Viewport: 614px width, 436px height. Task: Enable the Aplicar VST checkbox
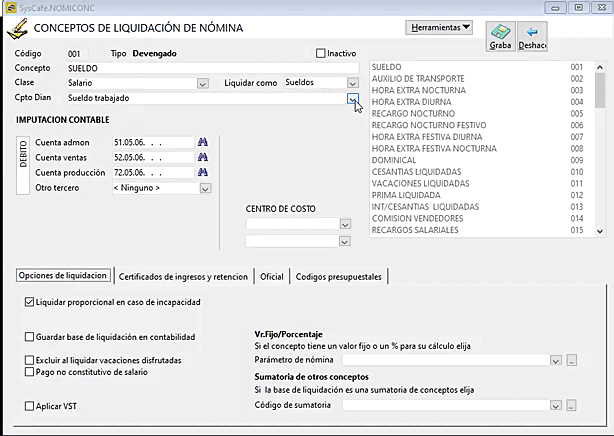click(x=29, y=406)
